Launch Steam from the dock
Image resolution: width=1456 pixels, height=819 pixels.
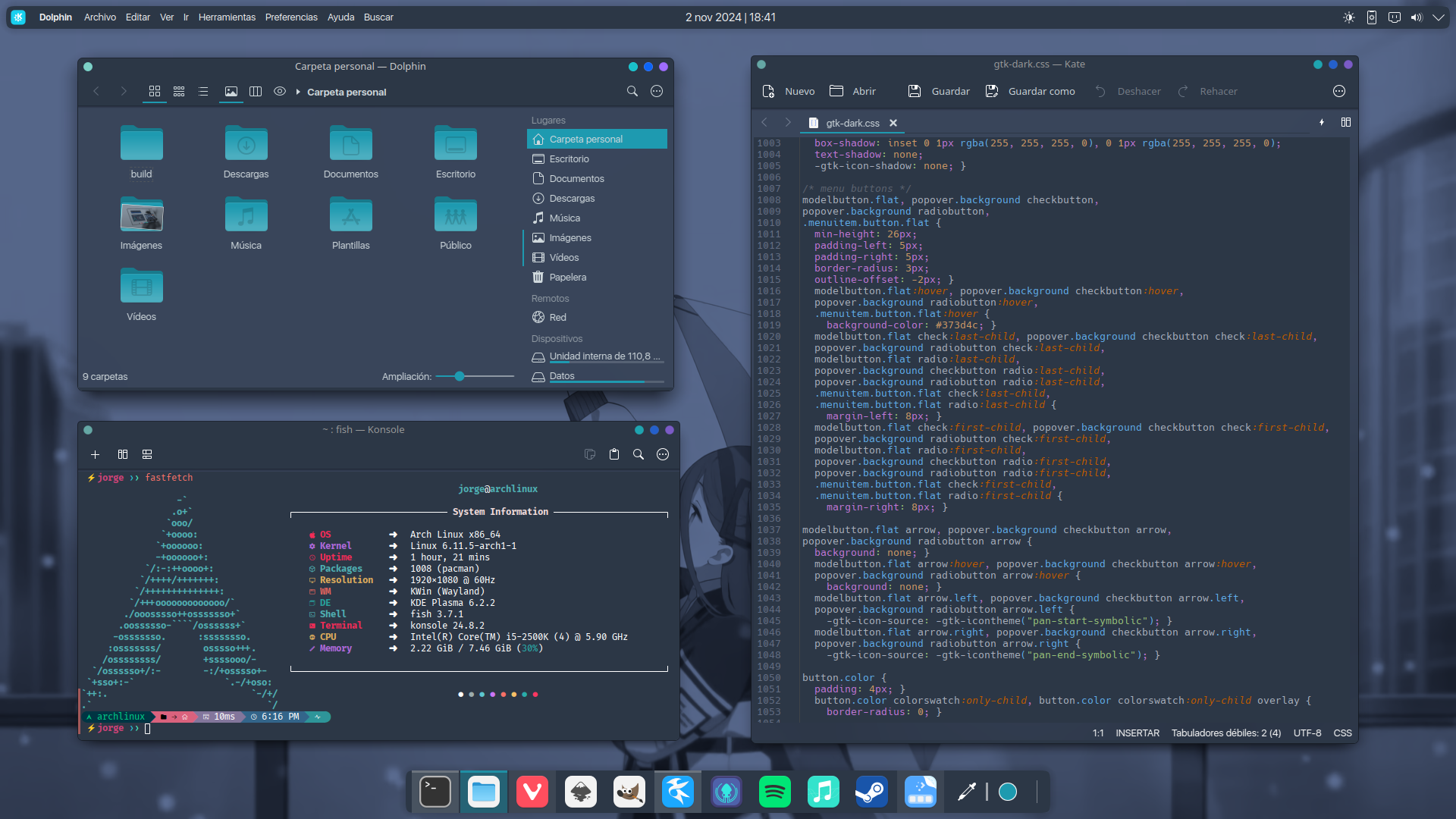872,792
